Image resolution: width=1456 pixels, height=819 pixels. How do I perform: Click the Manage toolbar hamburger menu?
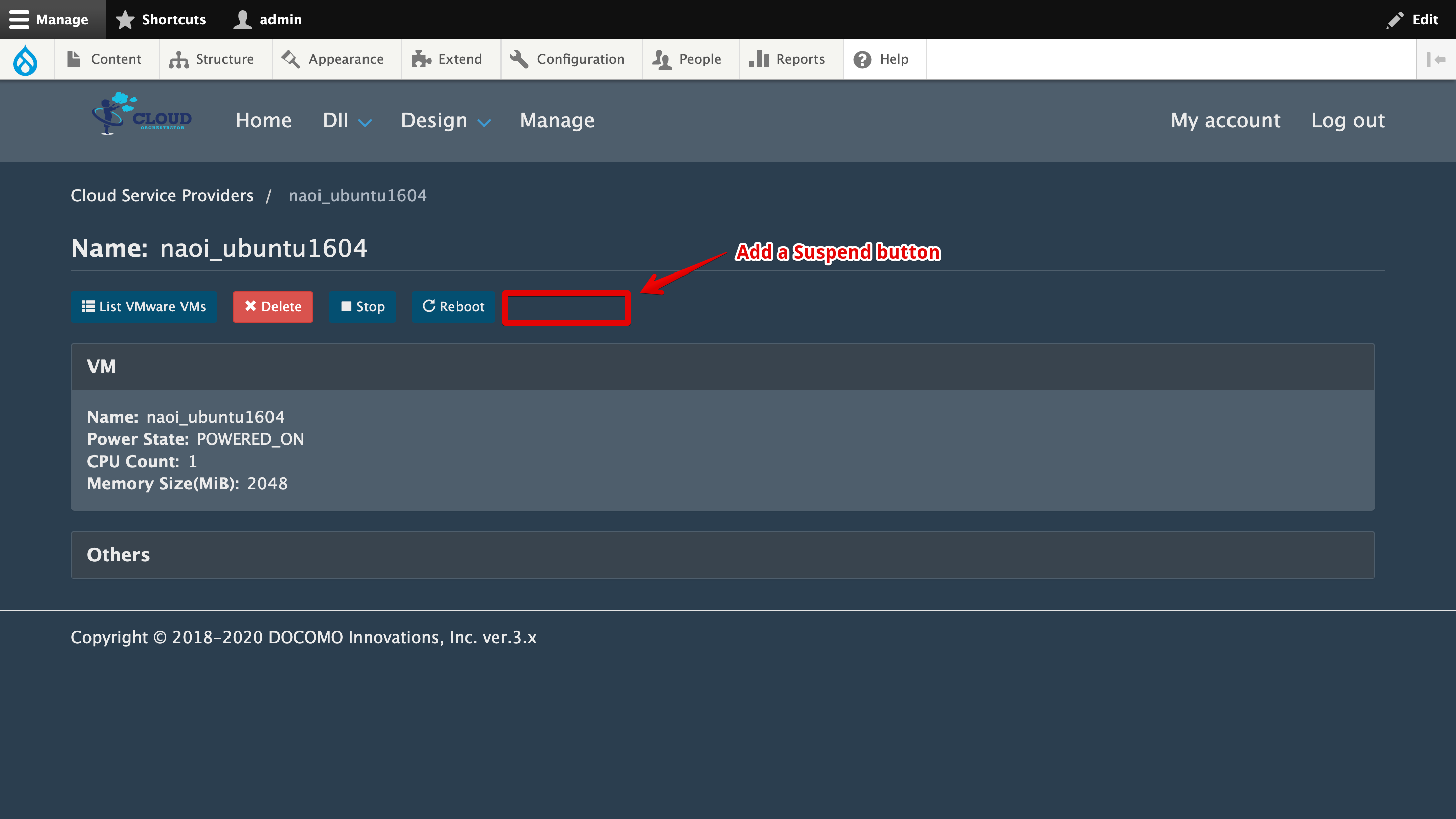pyautogui.click(x=21, y=19)
